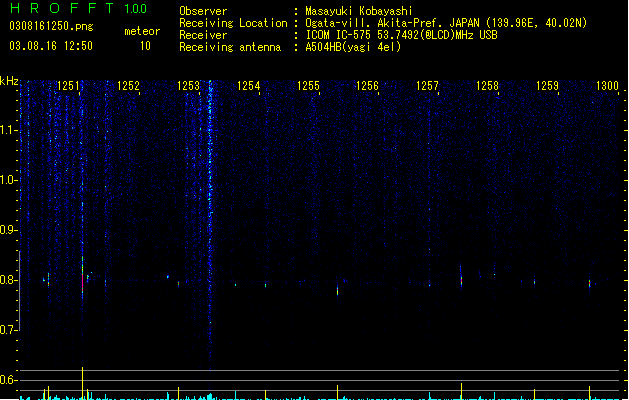Click the red meteor echo near 1251

83,283
